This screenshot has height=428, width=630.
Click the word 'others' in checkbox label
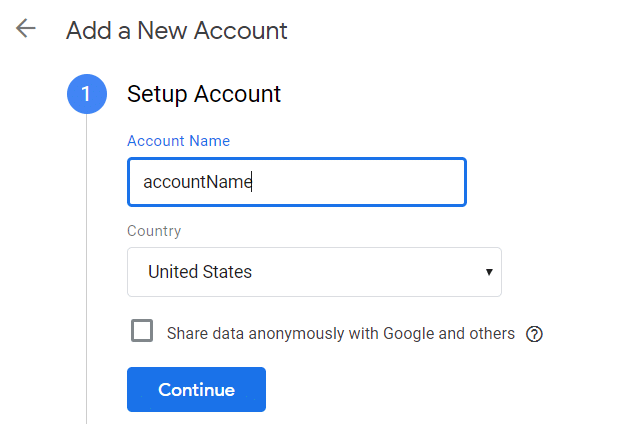click(492, 334)
